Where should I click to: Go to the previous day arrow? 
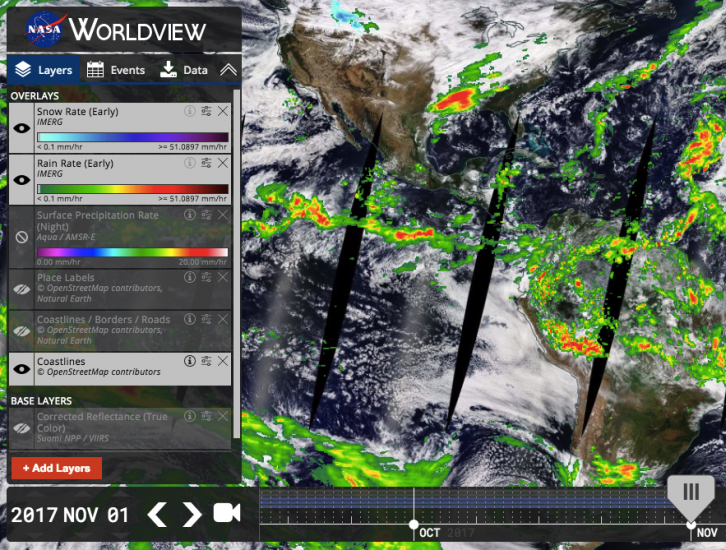tap(158, 514)
